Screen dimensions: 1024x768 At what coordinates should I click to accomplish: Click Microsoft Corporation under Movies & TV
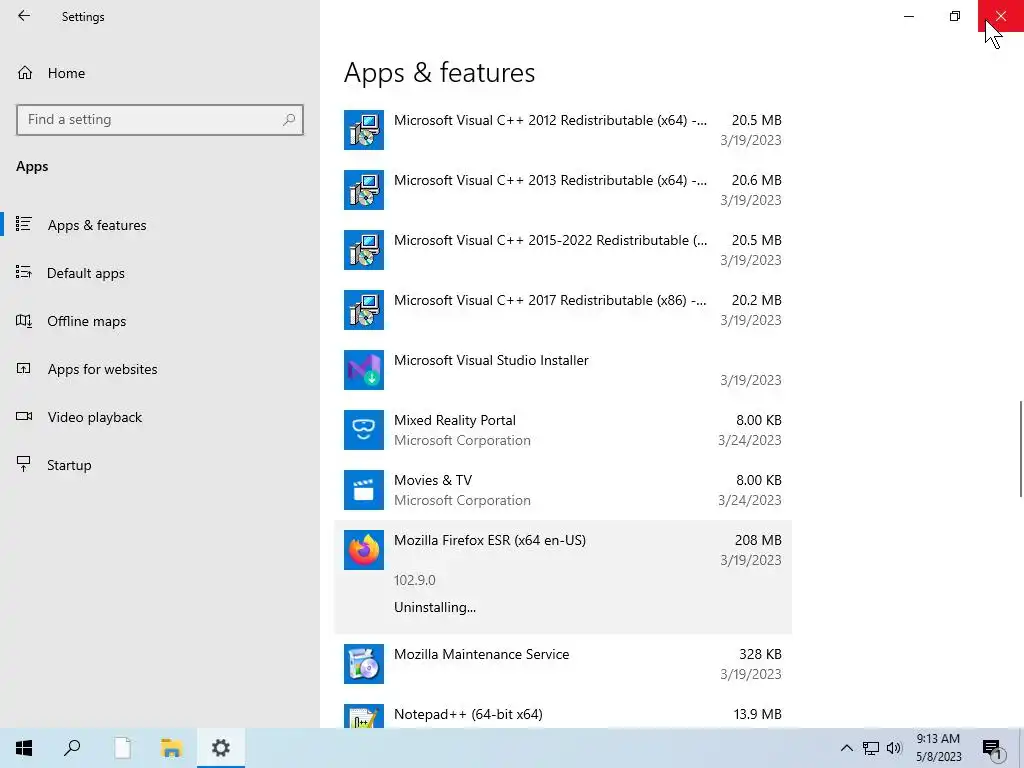[x=462, y=501]
